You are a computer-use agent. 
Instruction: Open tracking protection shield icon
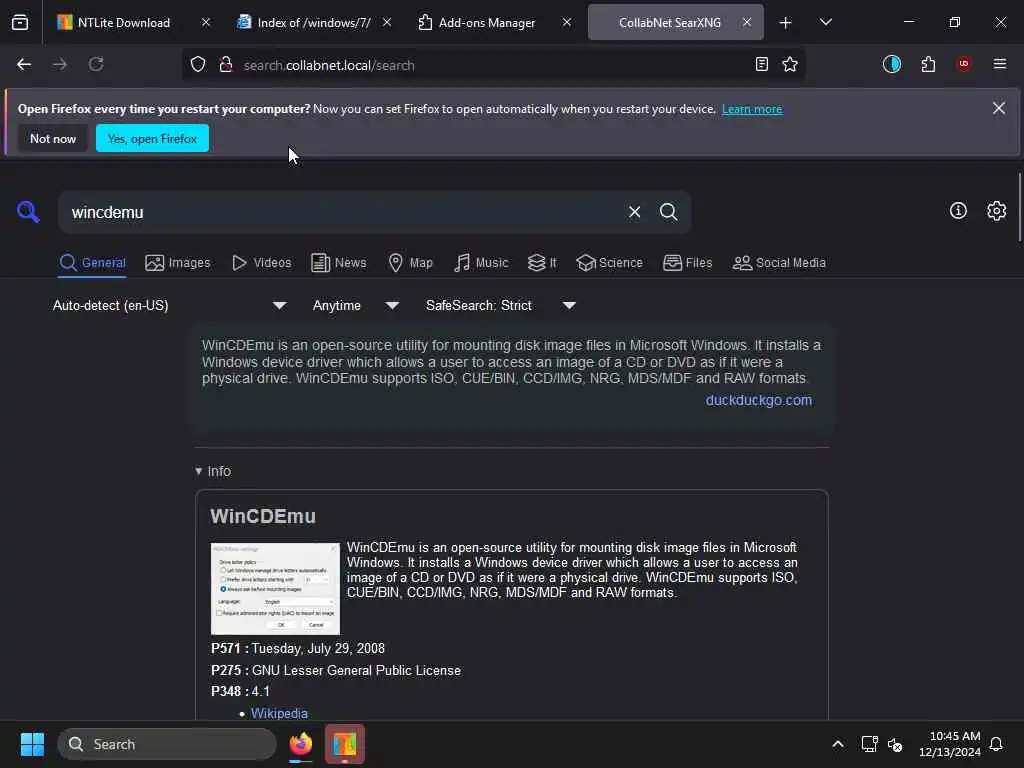click(x=198, y=65)
